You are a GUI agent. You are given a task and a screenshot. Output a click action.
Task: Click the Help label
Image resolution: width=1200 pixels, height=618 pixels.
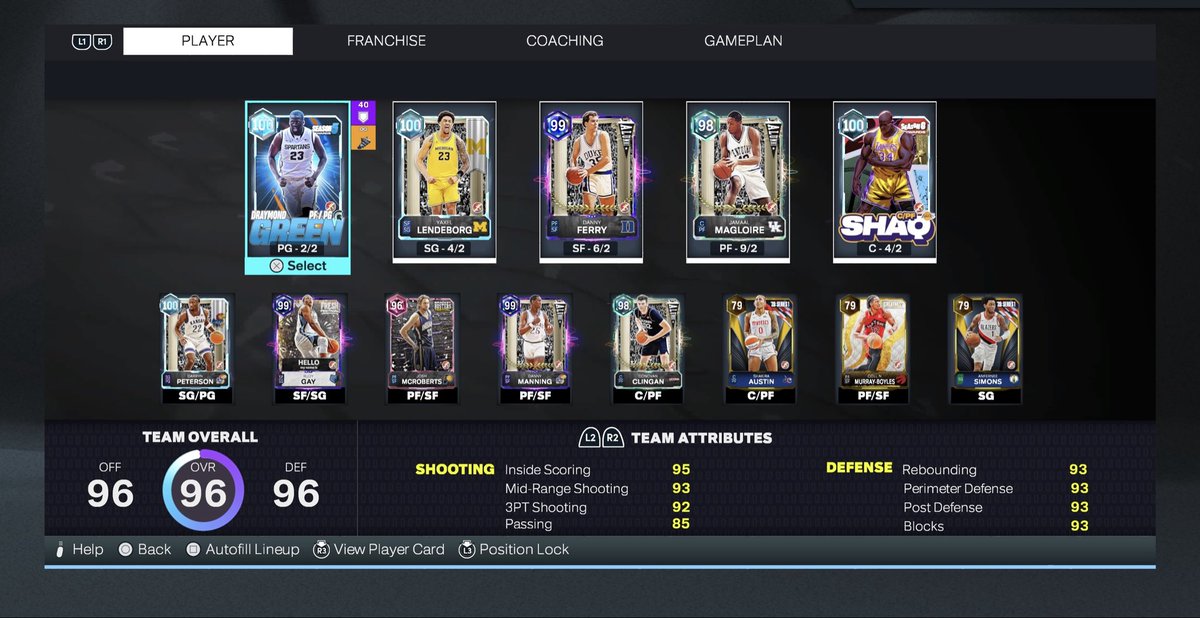(87, 549)
